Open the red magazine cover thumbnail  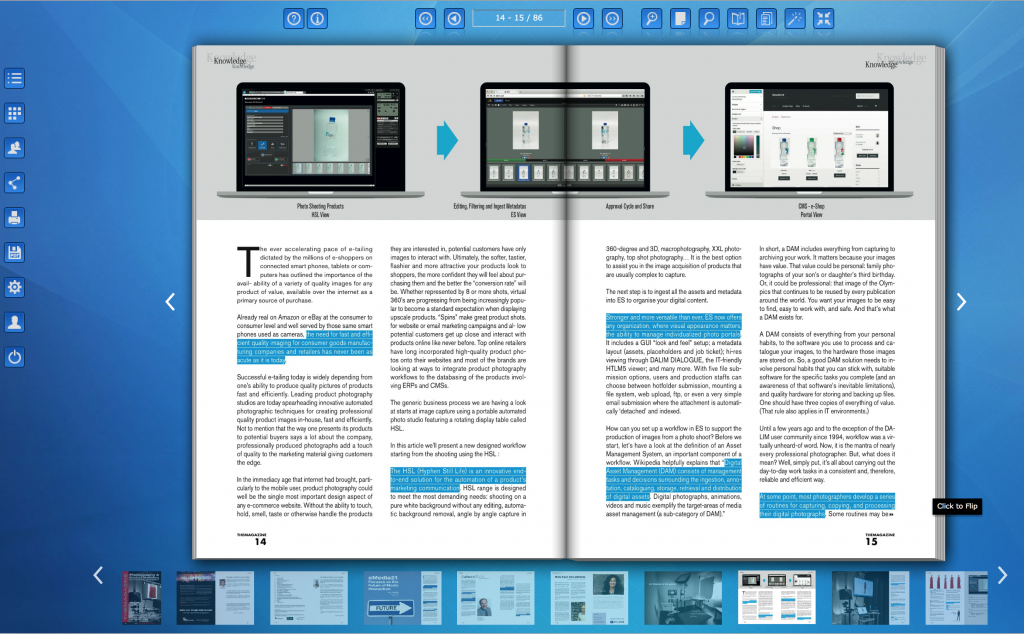[142, 597]
